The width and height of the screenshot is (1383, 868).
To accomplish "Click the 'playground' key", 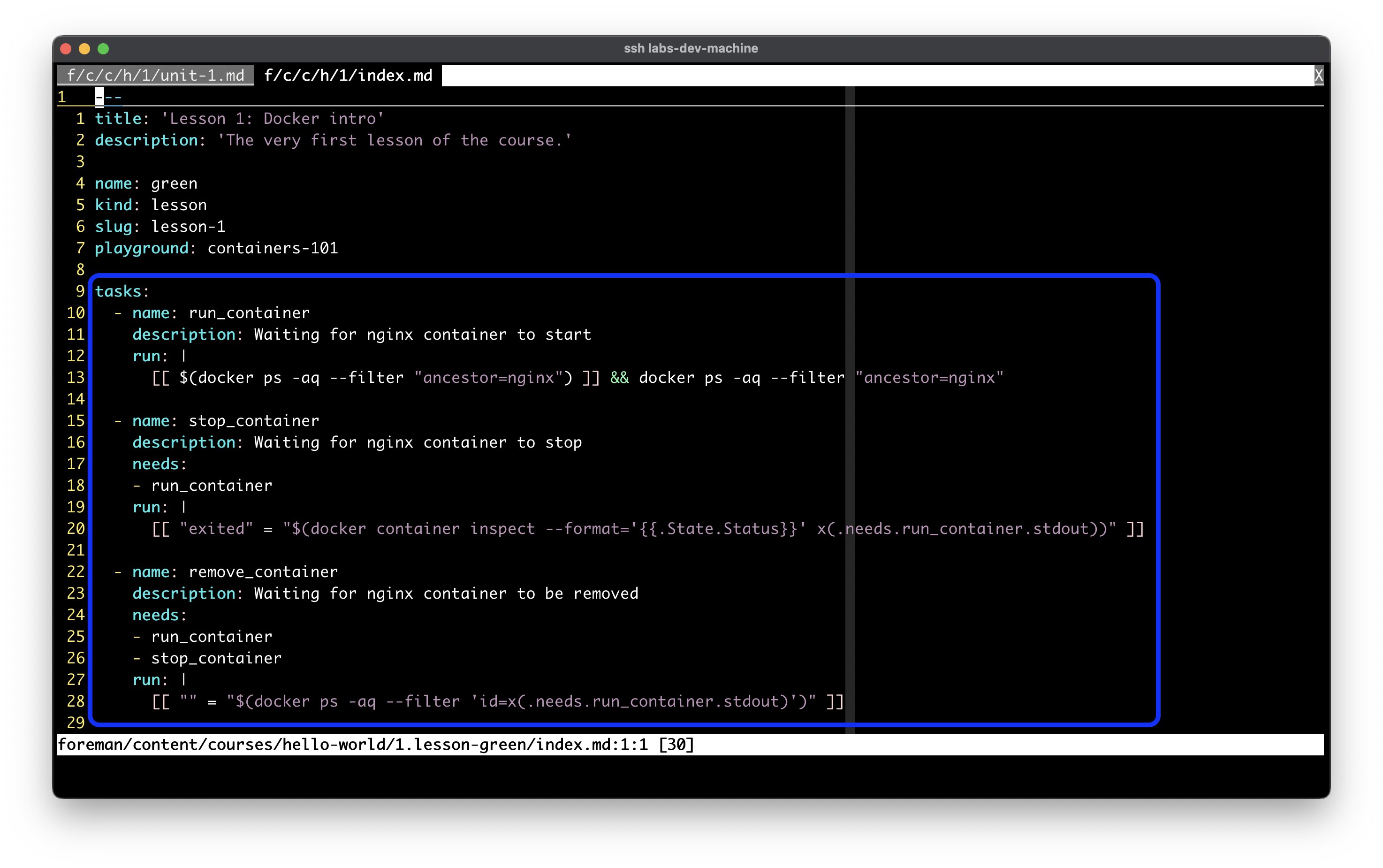I will point(142,248).
